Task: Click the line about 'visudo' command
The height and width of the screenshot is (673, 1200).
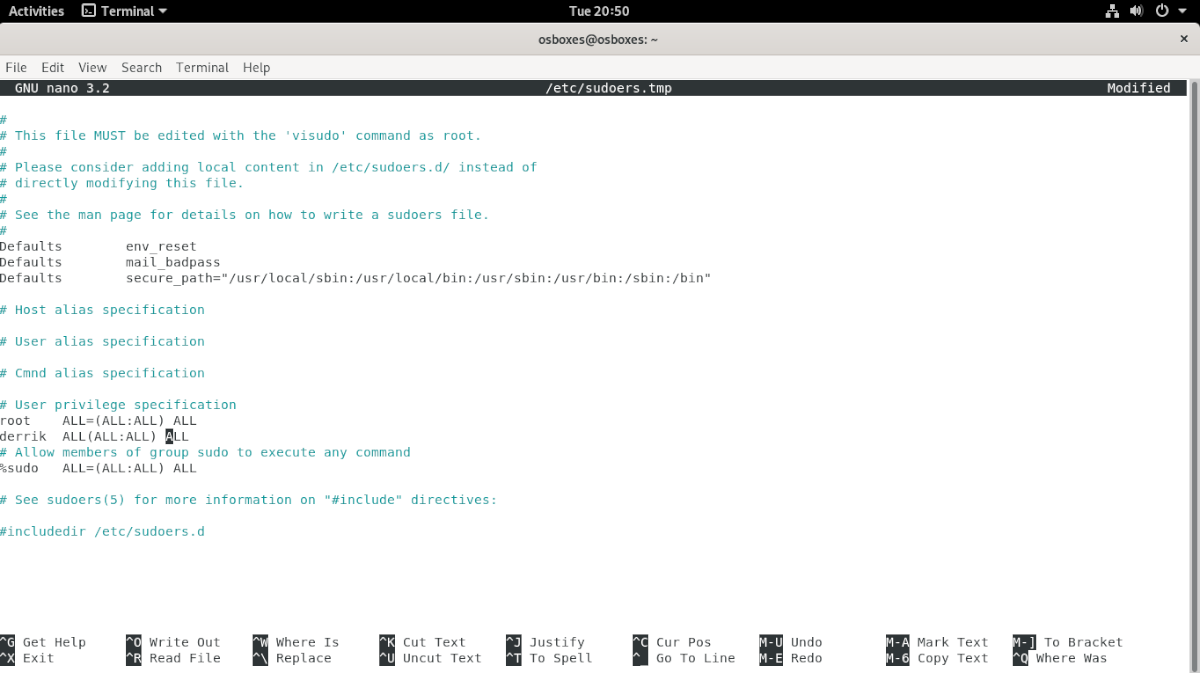Action: pyautogui.click(x=241, y=136)
